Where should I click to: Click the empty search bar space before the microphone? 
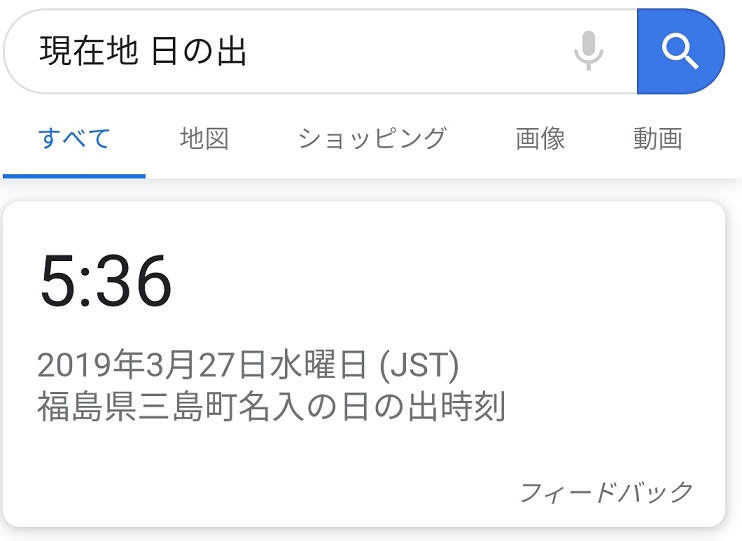tap(407, 51)
